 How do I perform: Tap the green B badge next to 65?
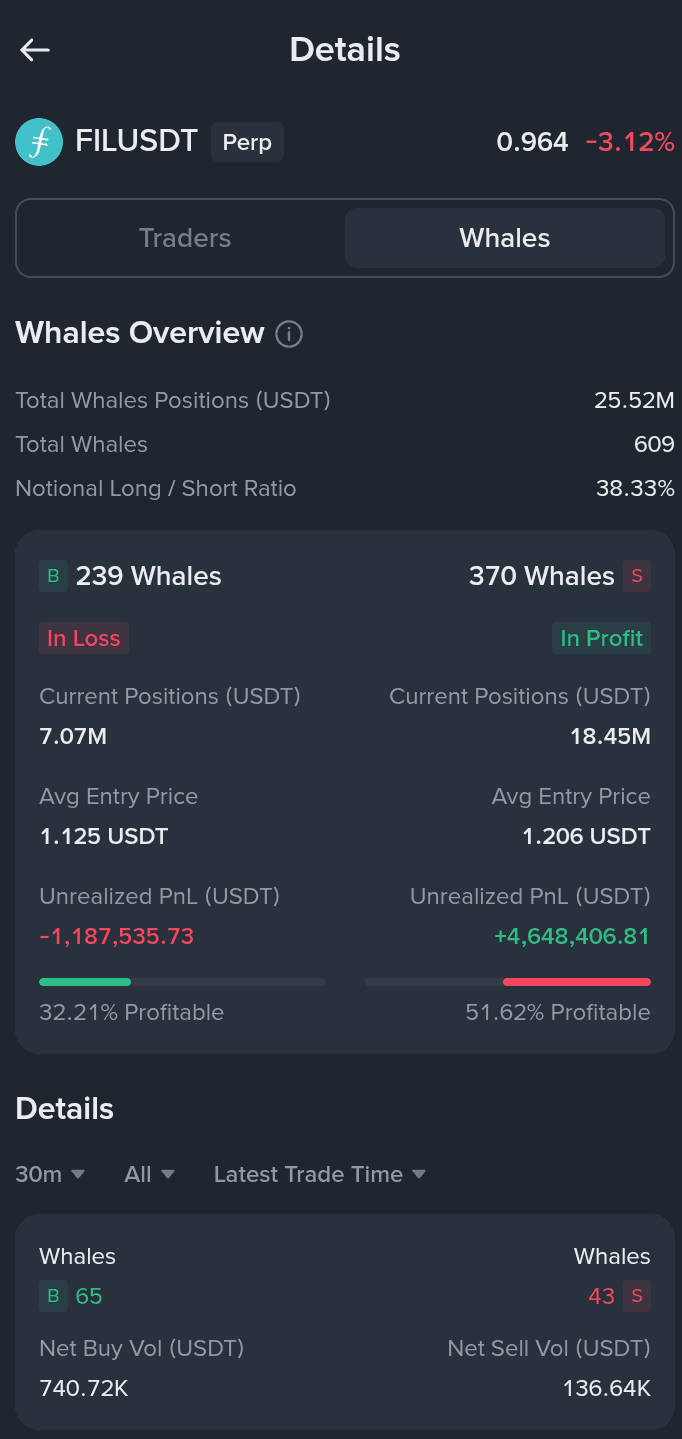coord(53,1297)
